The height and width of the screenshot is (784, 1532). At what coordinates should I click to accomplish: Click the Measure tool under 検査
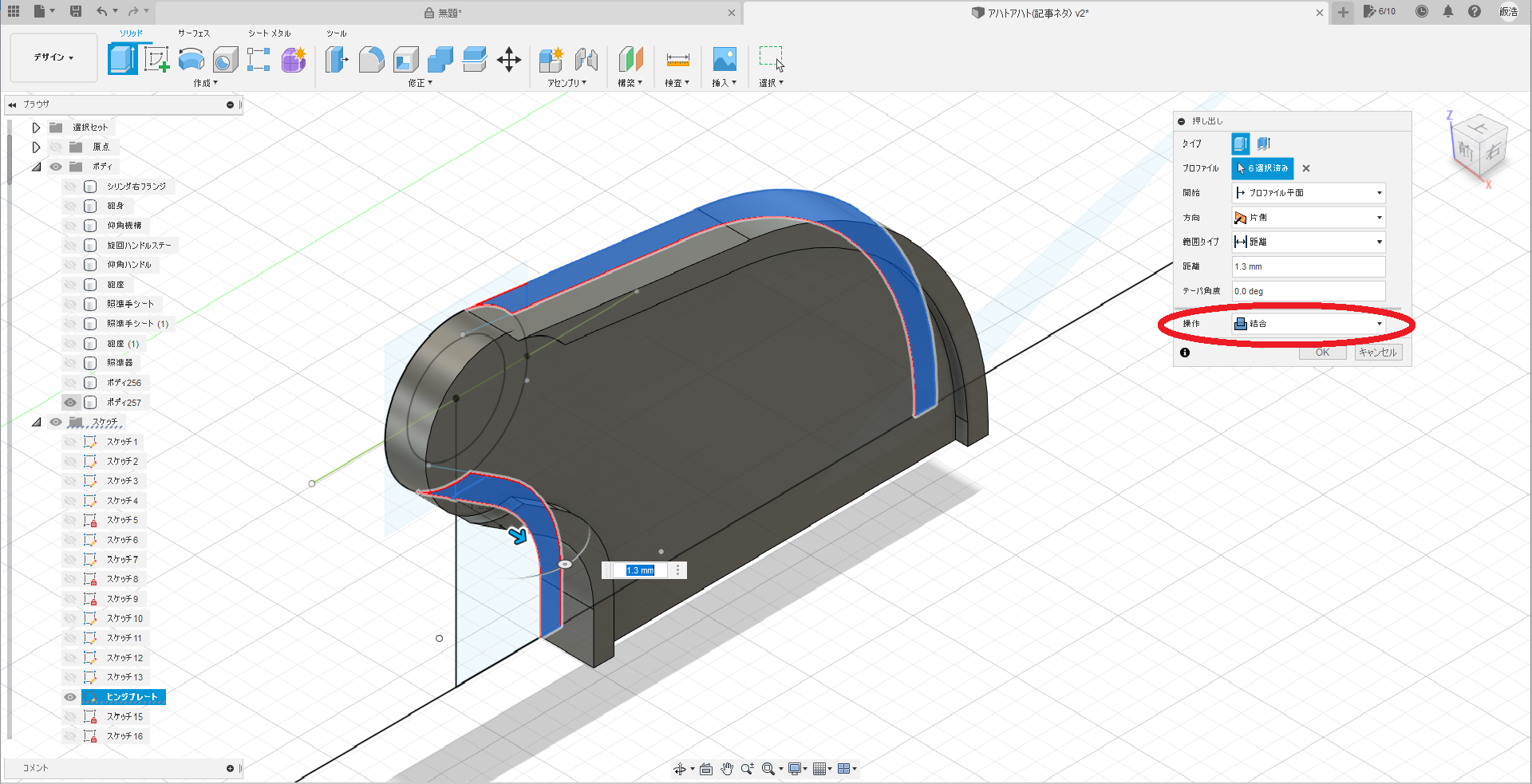pyautogui.click(x=677, y=60)
